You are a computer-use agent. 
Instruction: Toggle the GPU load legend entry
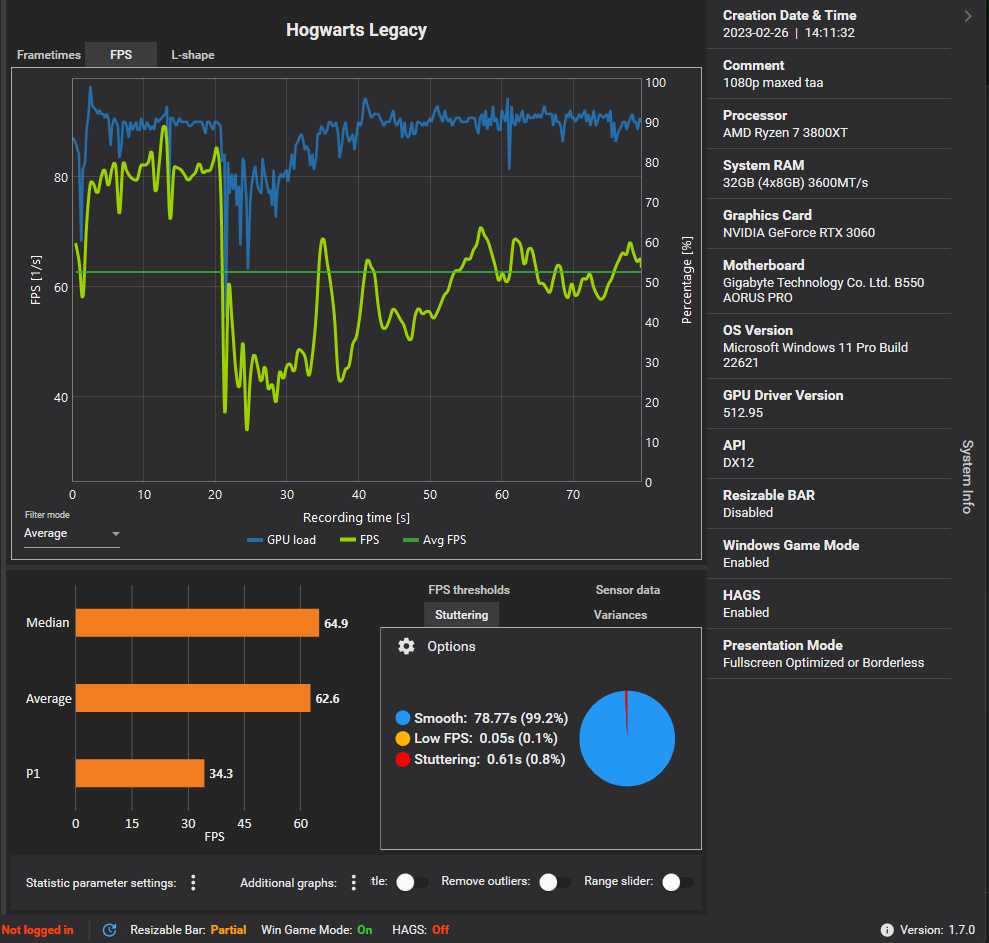[281, 540]
